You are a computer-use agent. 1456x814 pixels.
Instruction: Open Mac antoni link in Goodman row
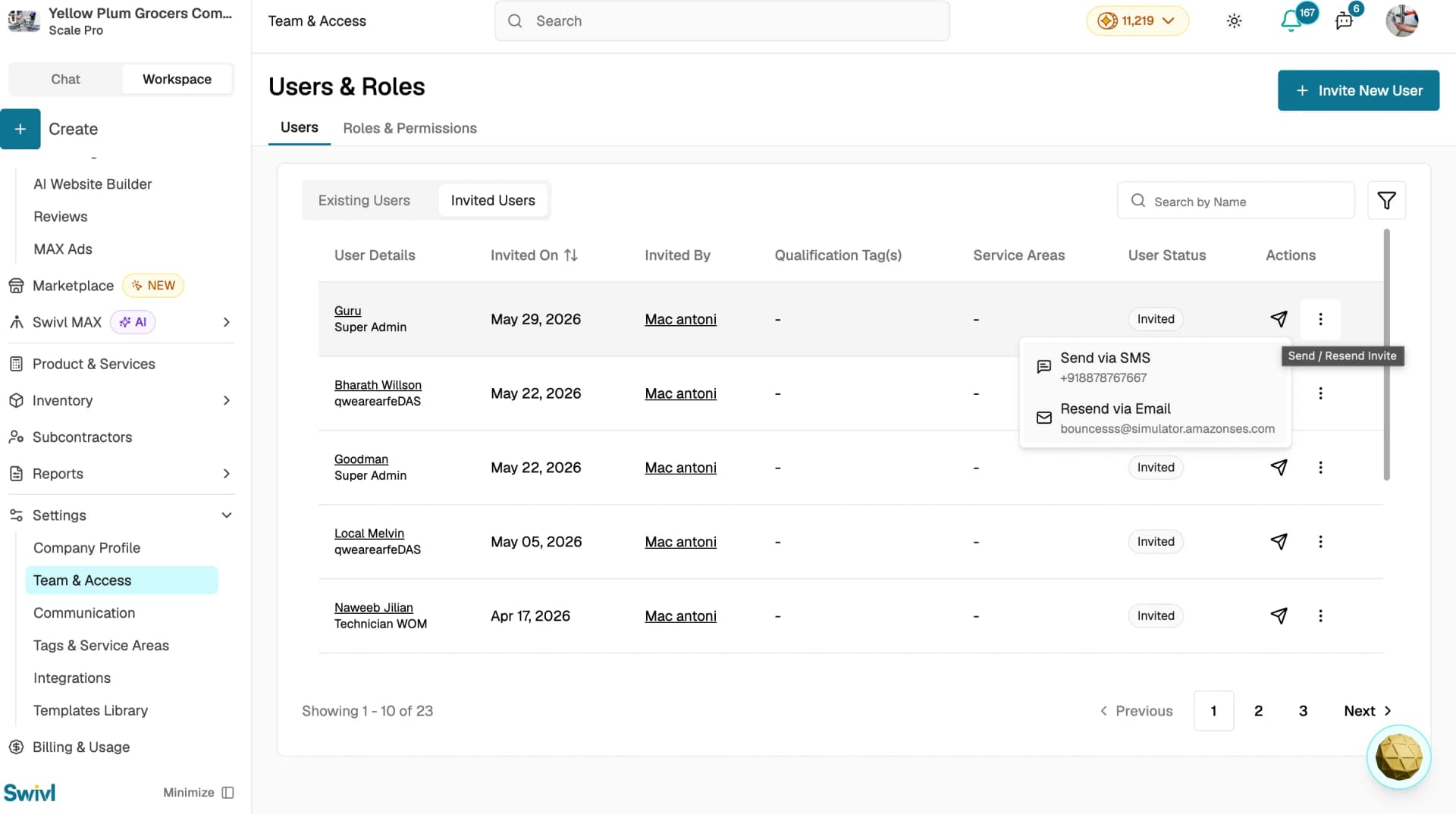[x=680, y=468]
